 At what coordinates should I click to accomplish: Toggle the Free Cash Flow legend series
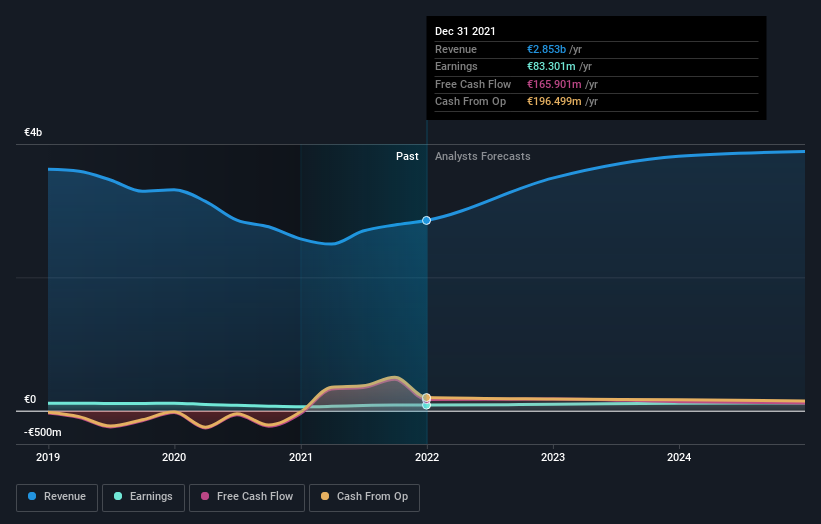(x=247, y=497)
